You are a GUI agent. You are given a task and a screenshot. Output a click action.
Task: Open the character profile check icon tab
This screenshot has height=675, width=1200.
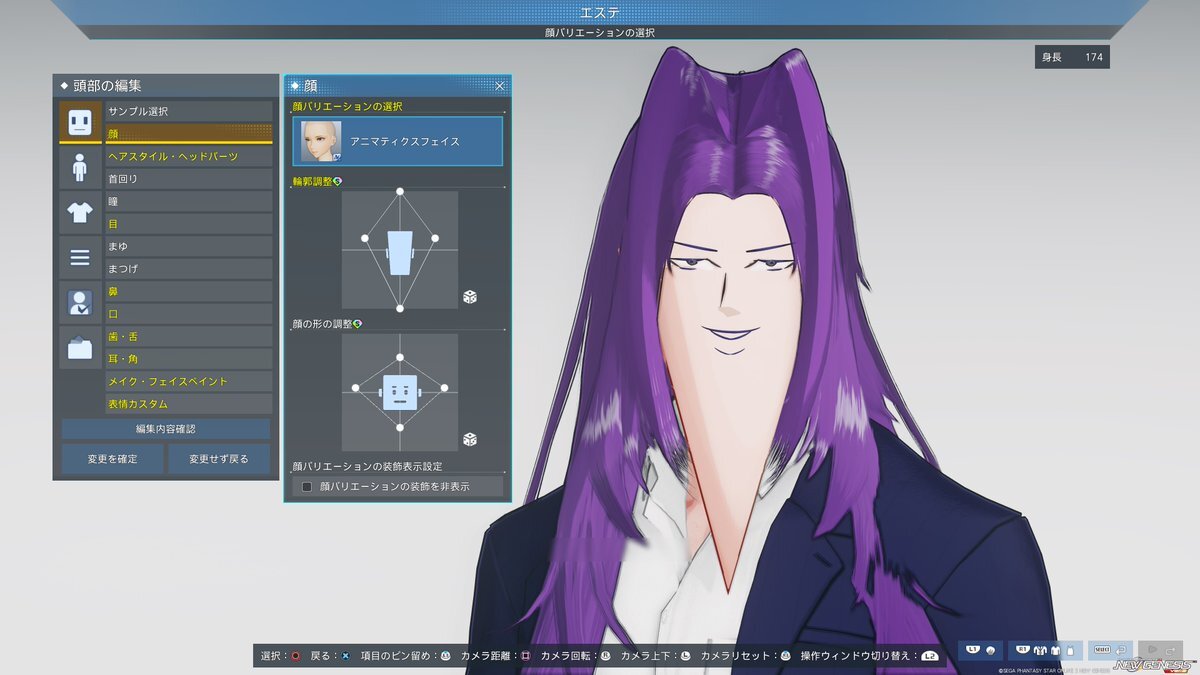(80, 303)
